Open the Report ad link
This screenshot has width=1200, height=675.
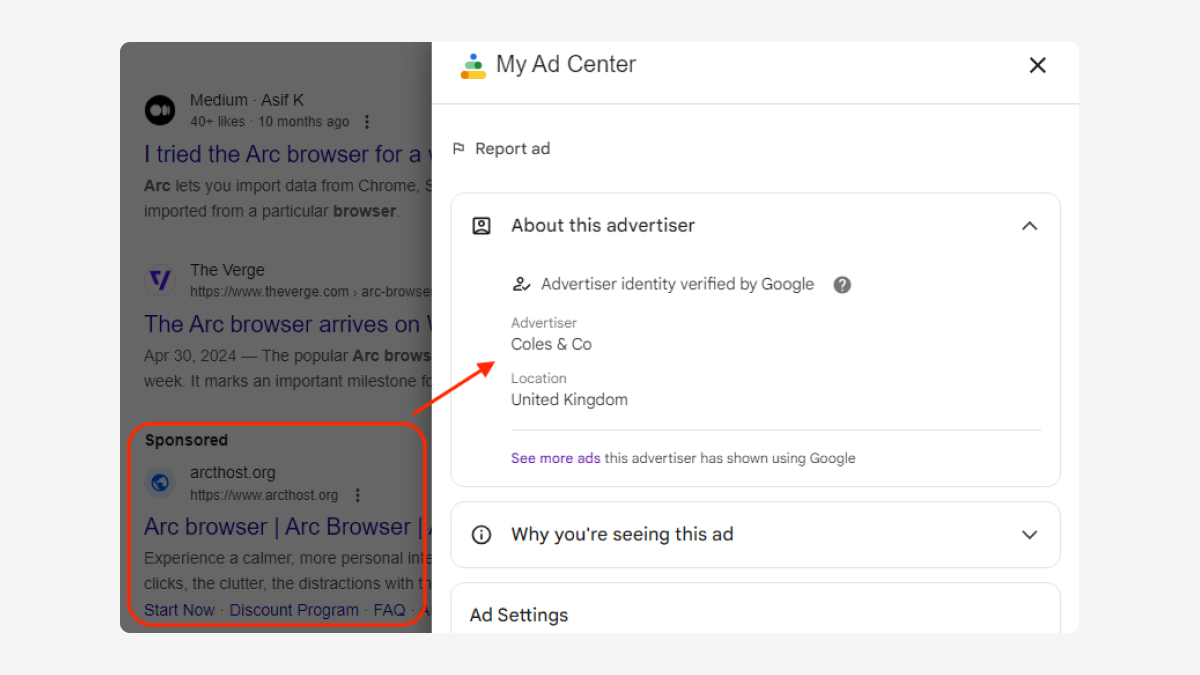[512, 149]
